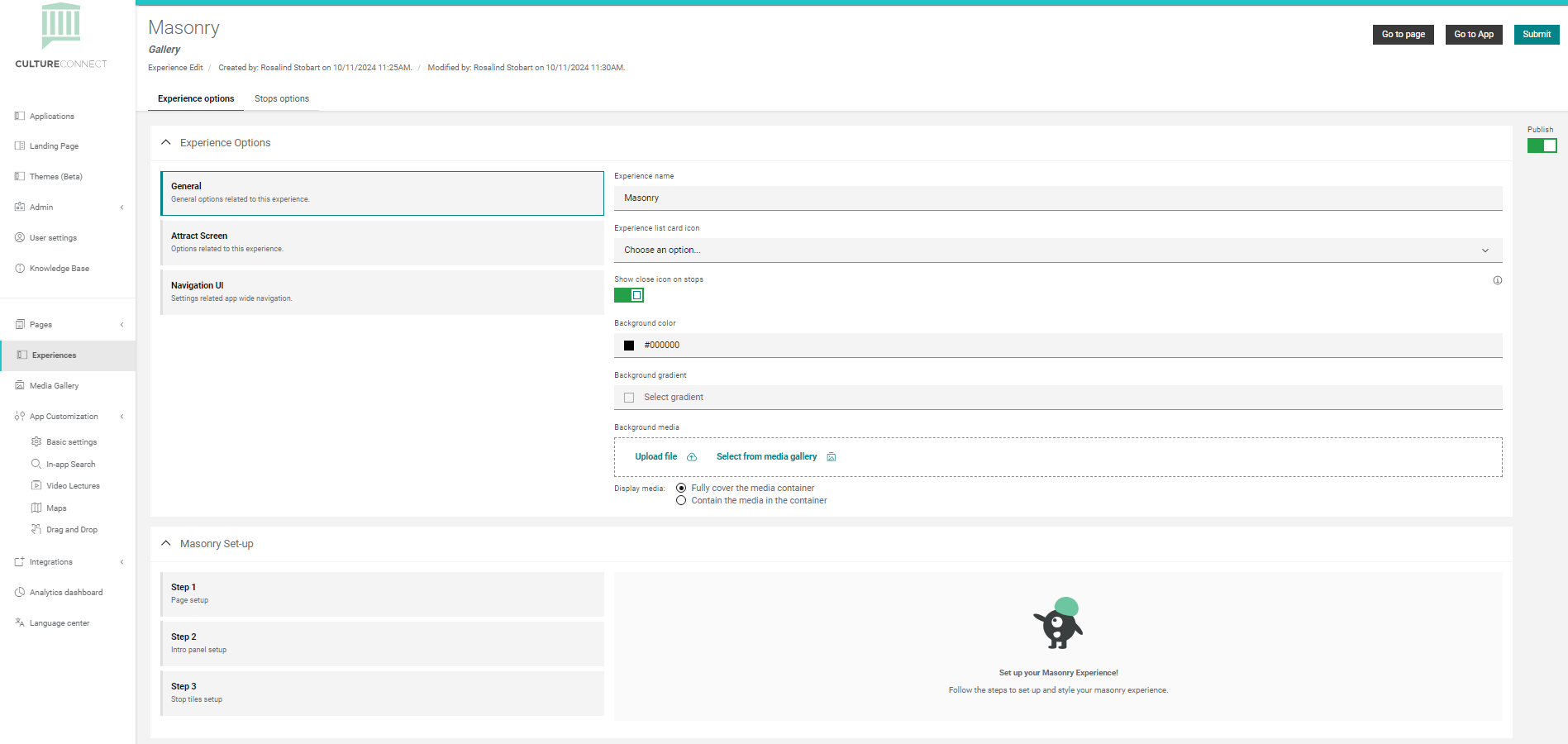1568x744 pixels.
Task: Click the Go to page button
Action: point(1404,34)
